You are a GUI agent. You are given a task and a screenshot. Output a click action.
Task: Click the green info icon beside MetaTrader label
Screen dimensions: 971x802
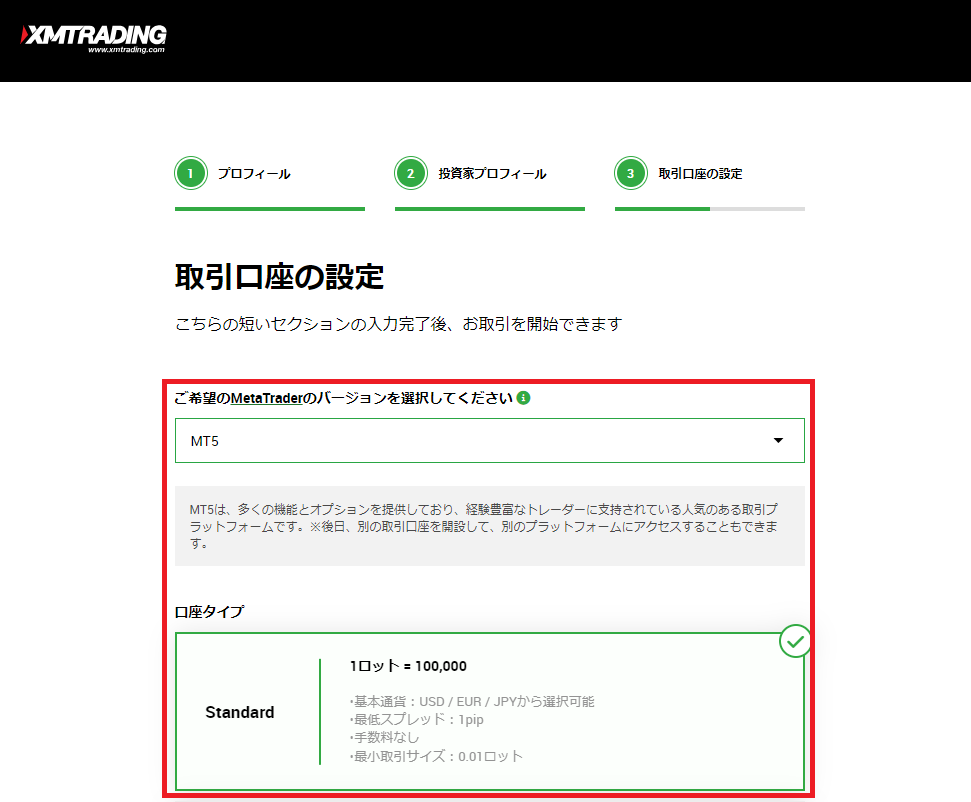point(523,398)
